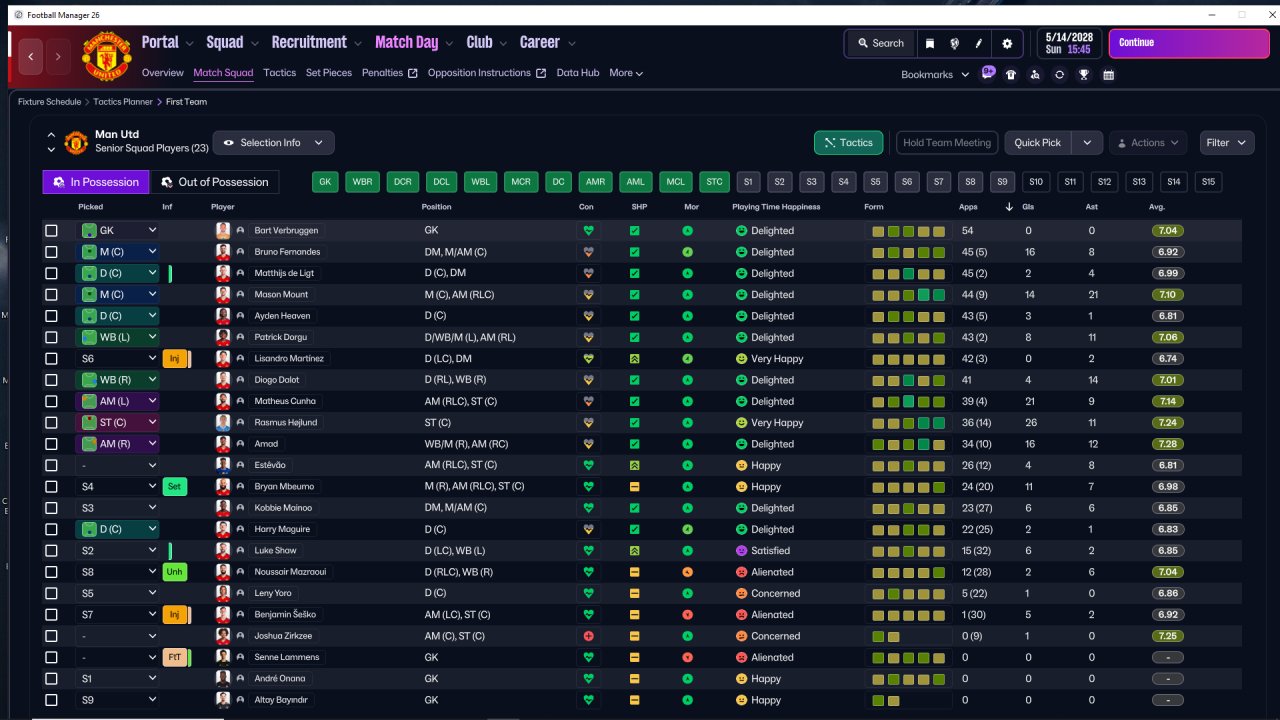Expand the Quick Pick dropdown arrow
The height and width of the screenshot is (720, 1280).
[1087, 143]
